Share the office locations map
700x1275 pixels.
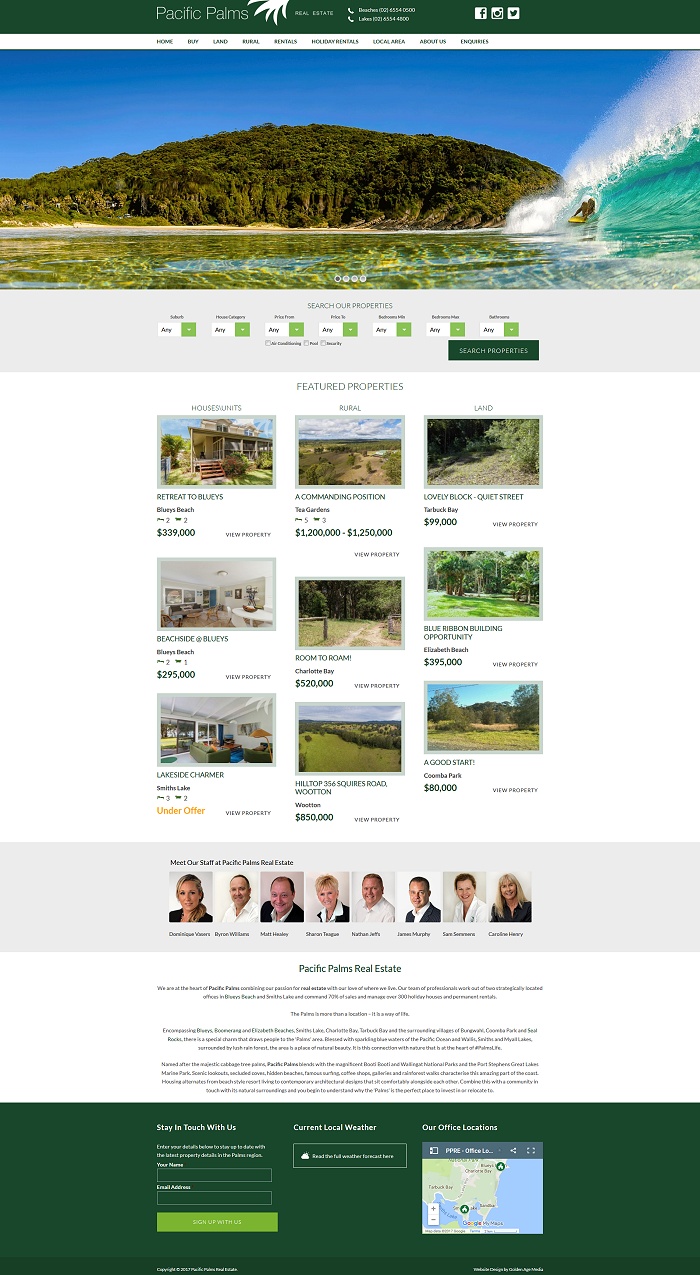tap(513, 1151)
